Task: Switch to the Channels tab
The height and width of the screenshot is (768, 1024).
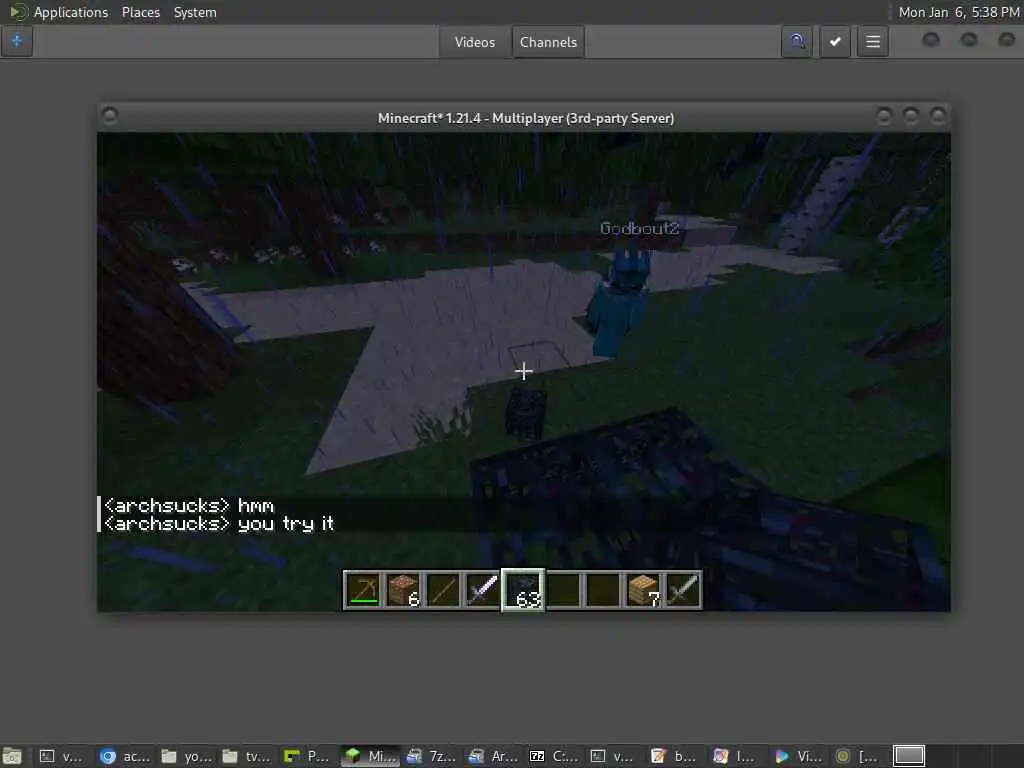Action: tap(548, 42)
